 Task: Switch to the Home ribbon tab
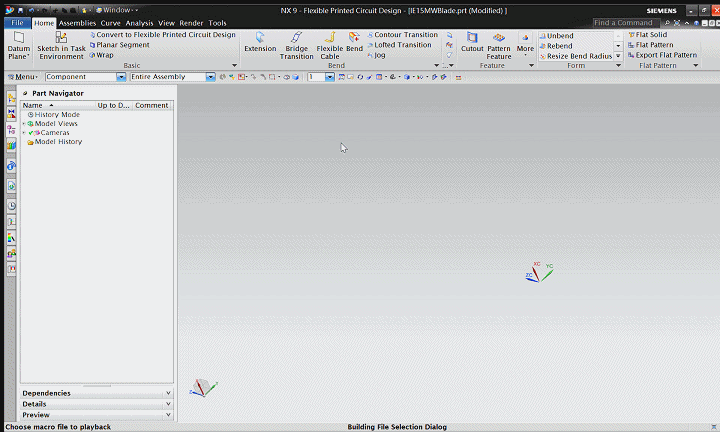(44, 23)
